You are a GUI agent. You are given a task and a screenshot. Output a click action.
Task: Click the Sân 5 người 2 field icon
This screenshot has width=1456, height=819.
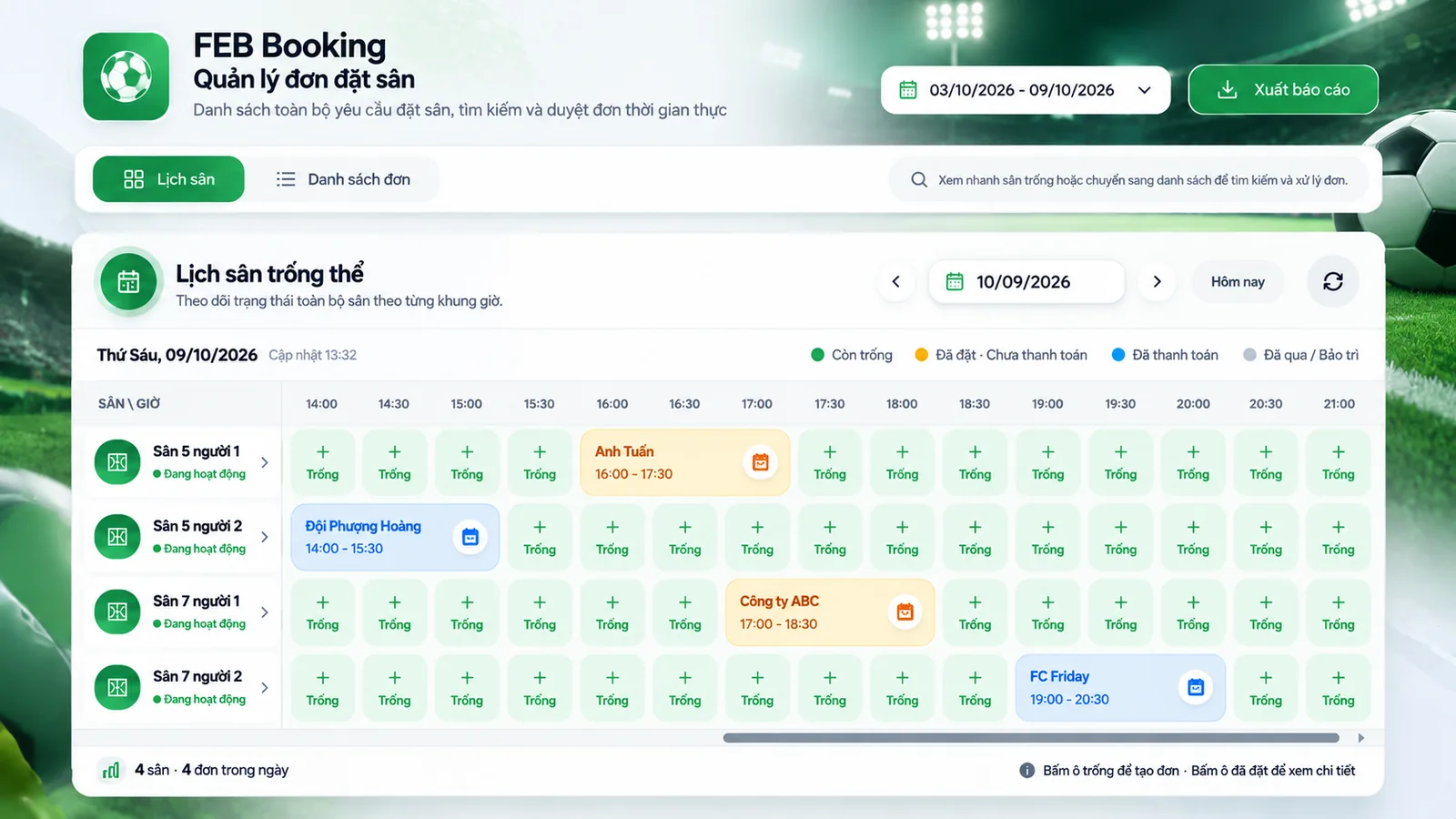(117, 537)
